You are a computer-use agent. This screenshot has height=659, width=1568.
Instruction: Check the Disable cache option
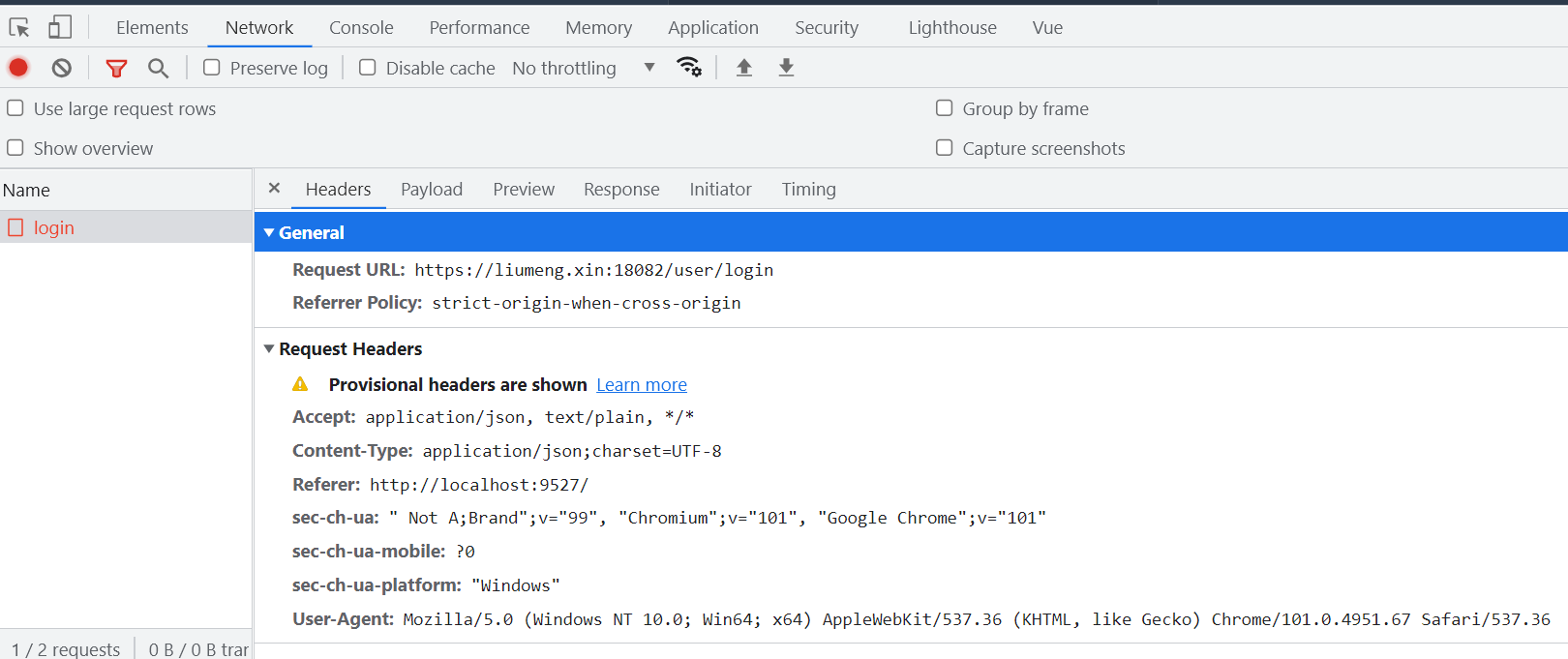click(368, 68)
